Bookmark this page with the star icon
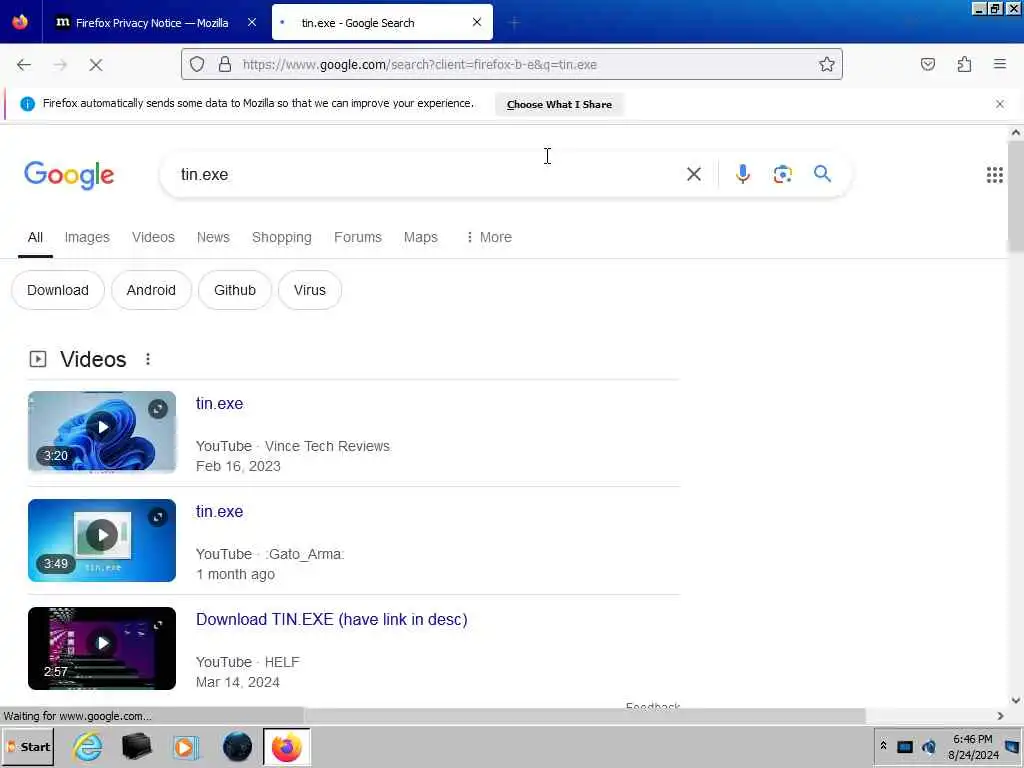The width and height of the screenshot is (1024, 768). (x=827, y=64)
